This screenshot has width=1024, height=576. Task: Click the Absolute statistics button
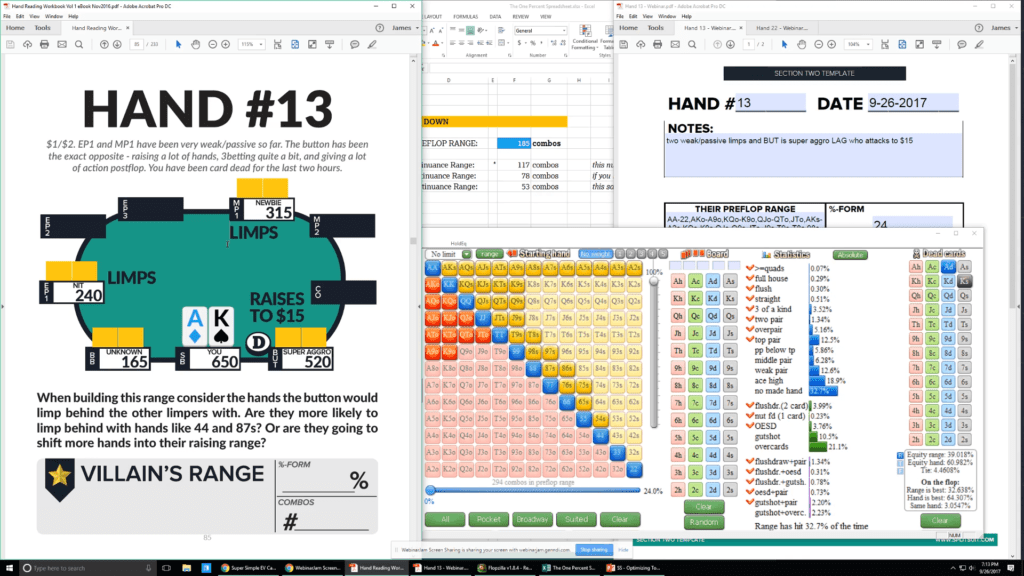850,255
